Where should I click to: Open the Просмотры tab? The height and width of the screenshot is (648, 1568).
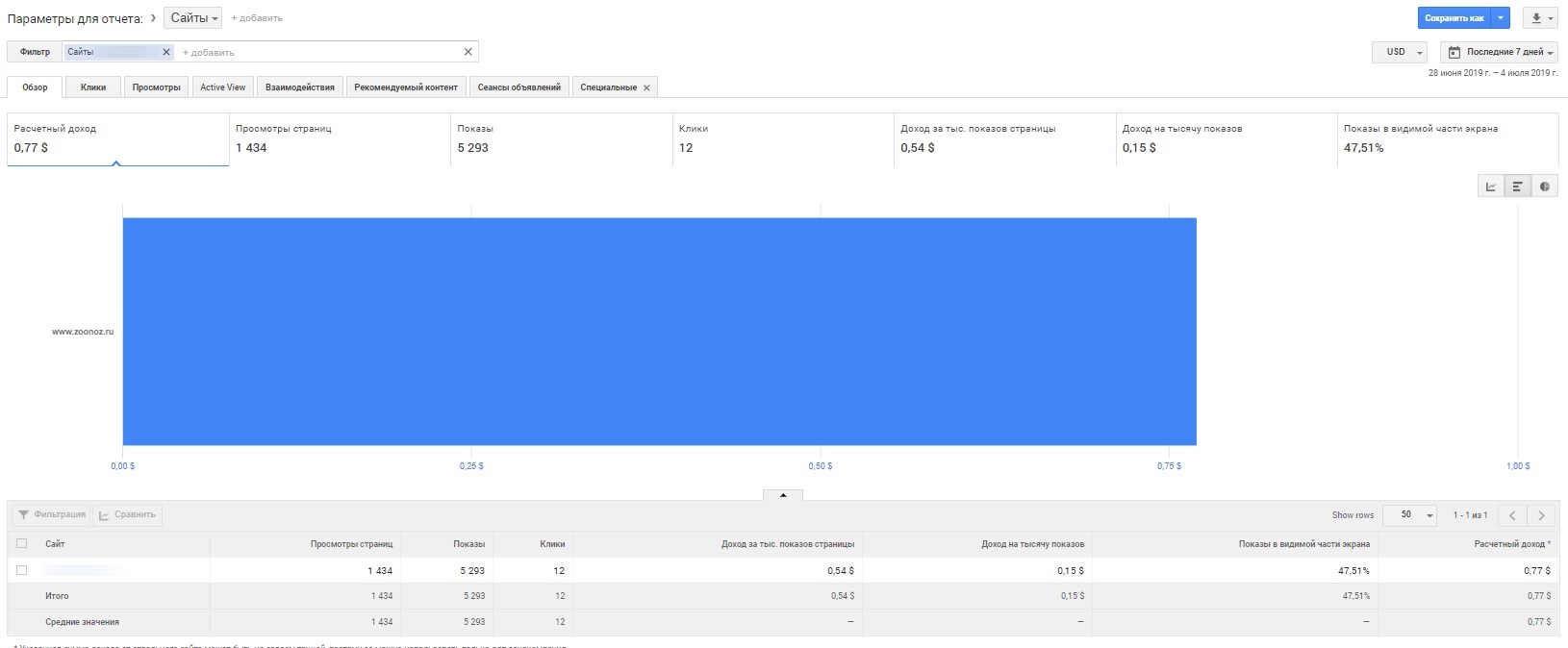coord(156,87)
